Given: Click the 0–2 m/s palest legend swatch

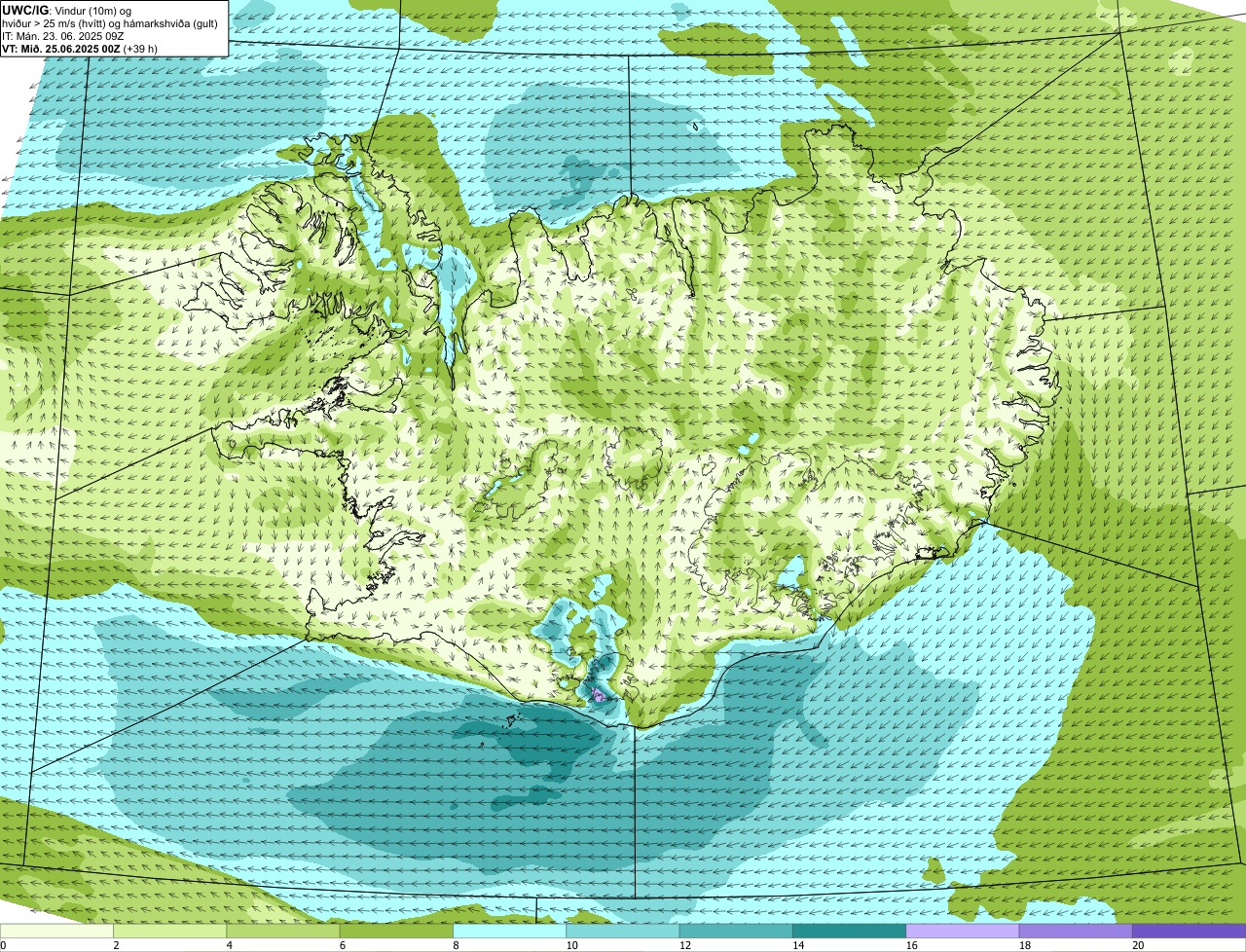Looking at the screenshot, I should tap(56, 931).
